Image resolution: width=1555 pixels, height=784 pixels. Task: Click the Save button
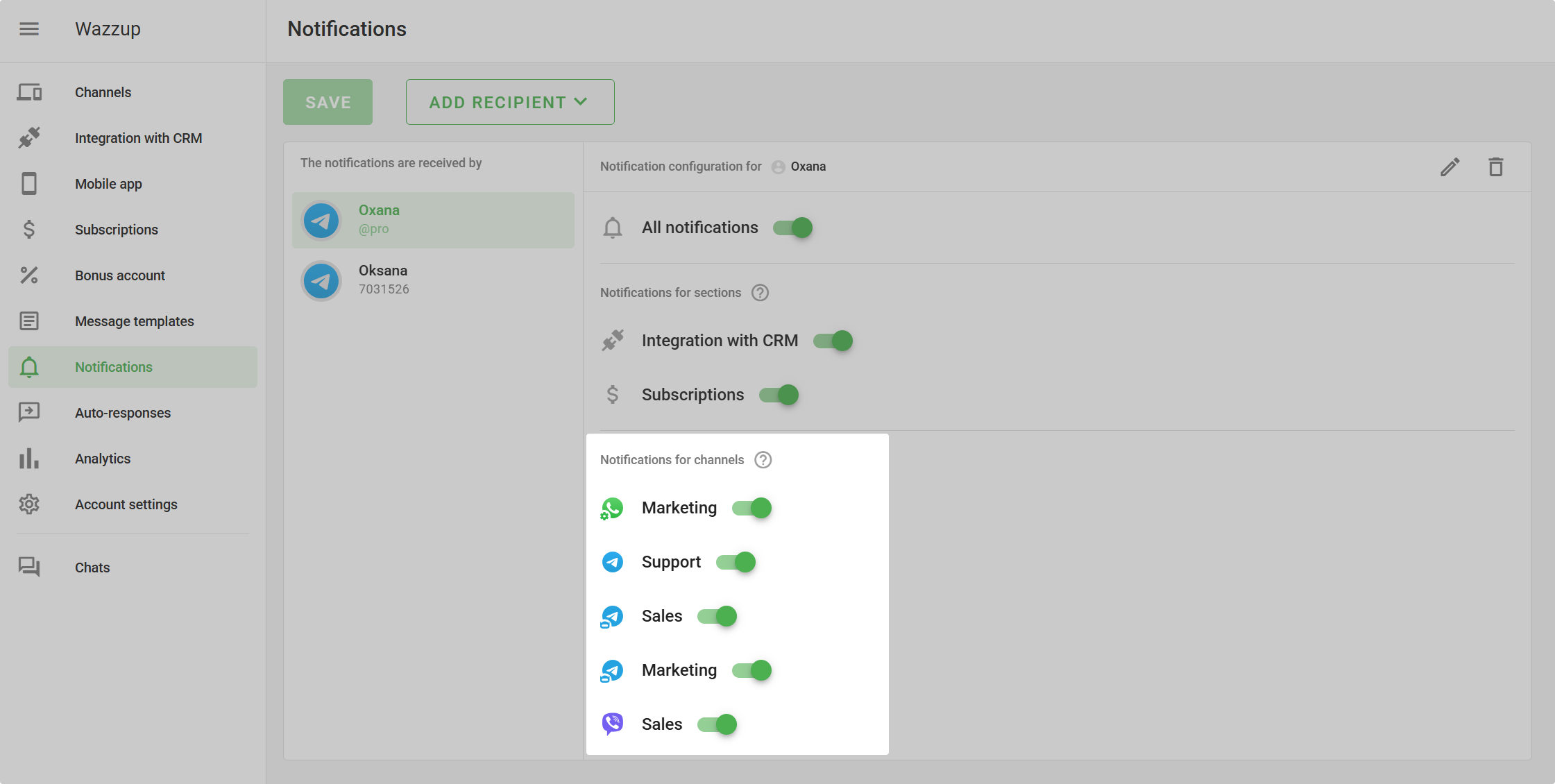pyautogui.click(x=328, y=102)
